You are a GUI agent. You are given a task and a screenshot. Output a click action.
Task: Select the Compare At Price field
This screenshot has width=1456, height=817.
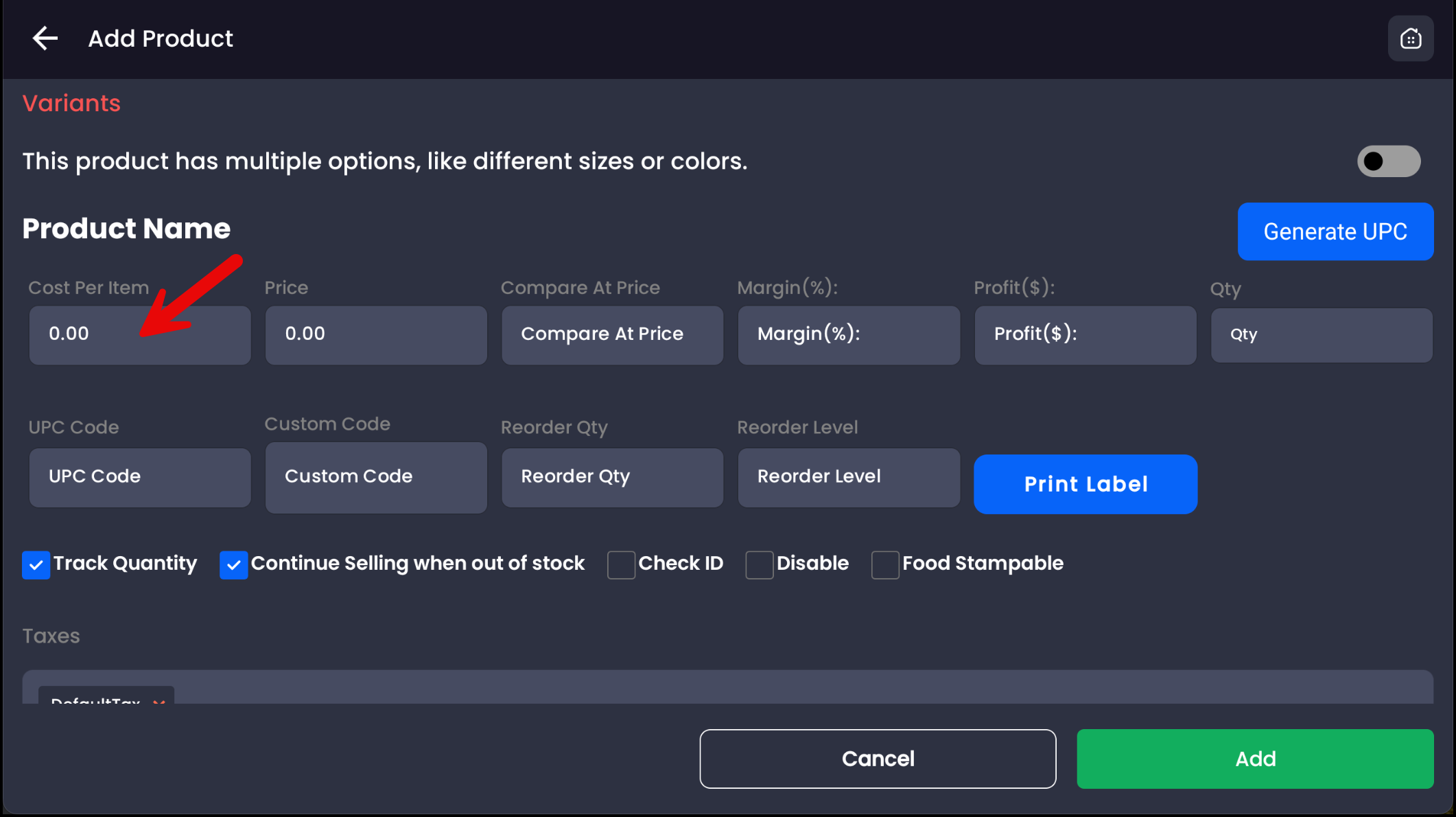pyautogui.click(x=612, y=335)
